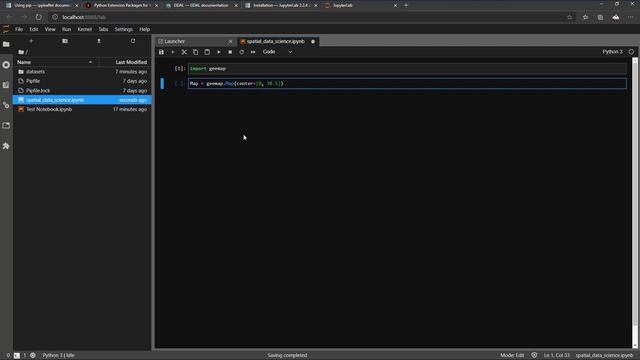Open the Running Terminals and Kernels panel
The image size is (640, 360).
tap(6, 65)
